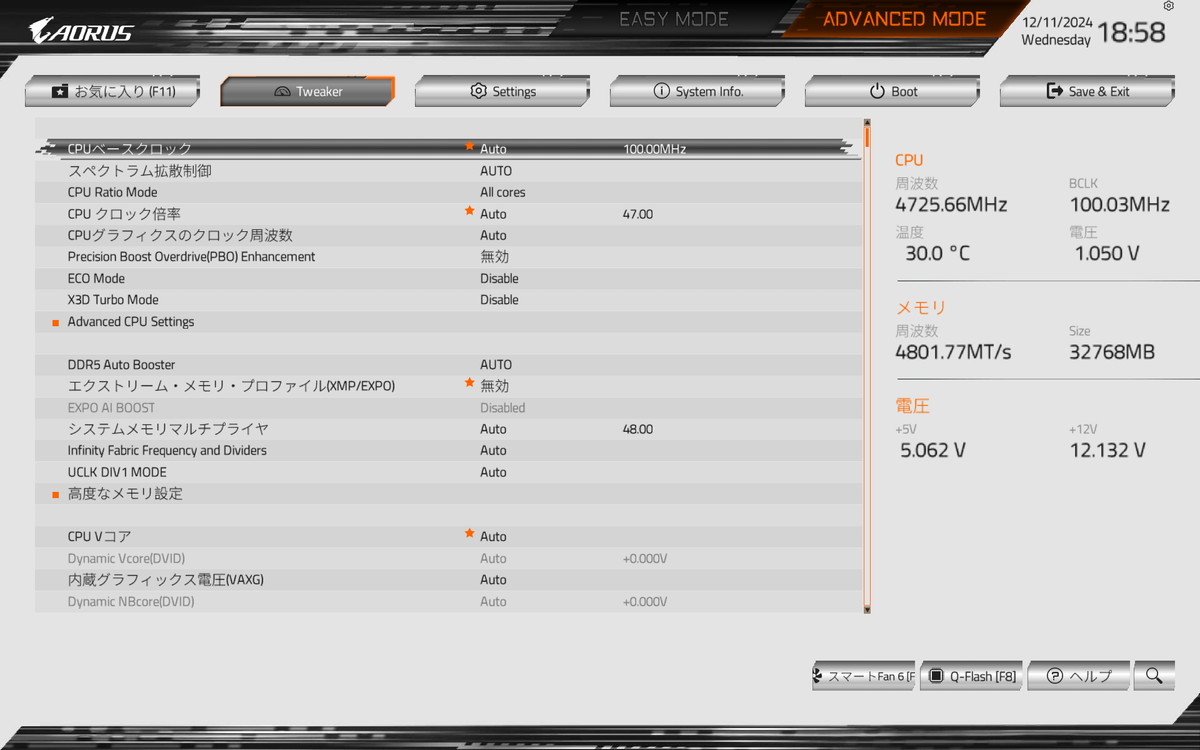Go to Save & Exit tab

click(1087, 91)
